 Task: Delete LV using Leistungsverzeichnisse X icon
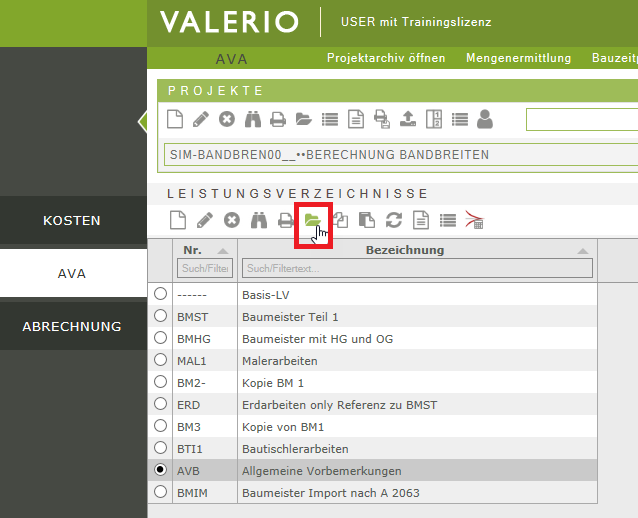(231, 220)
